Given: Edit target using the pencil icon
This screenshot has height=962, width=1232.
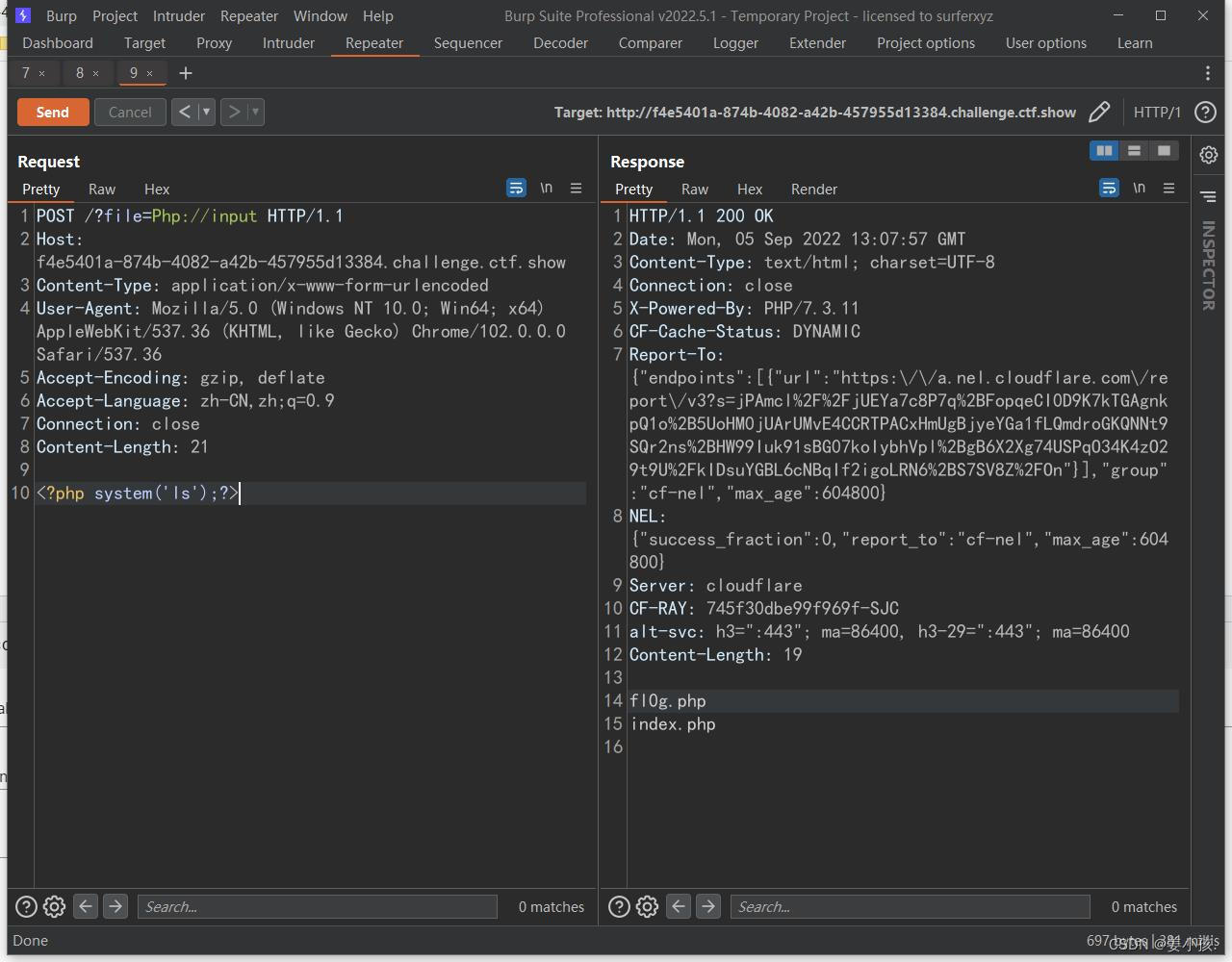Looking at the screenshot, I should [x=1099, y=113].
